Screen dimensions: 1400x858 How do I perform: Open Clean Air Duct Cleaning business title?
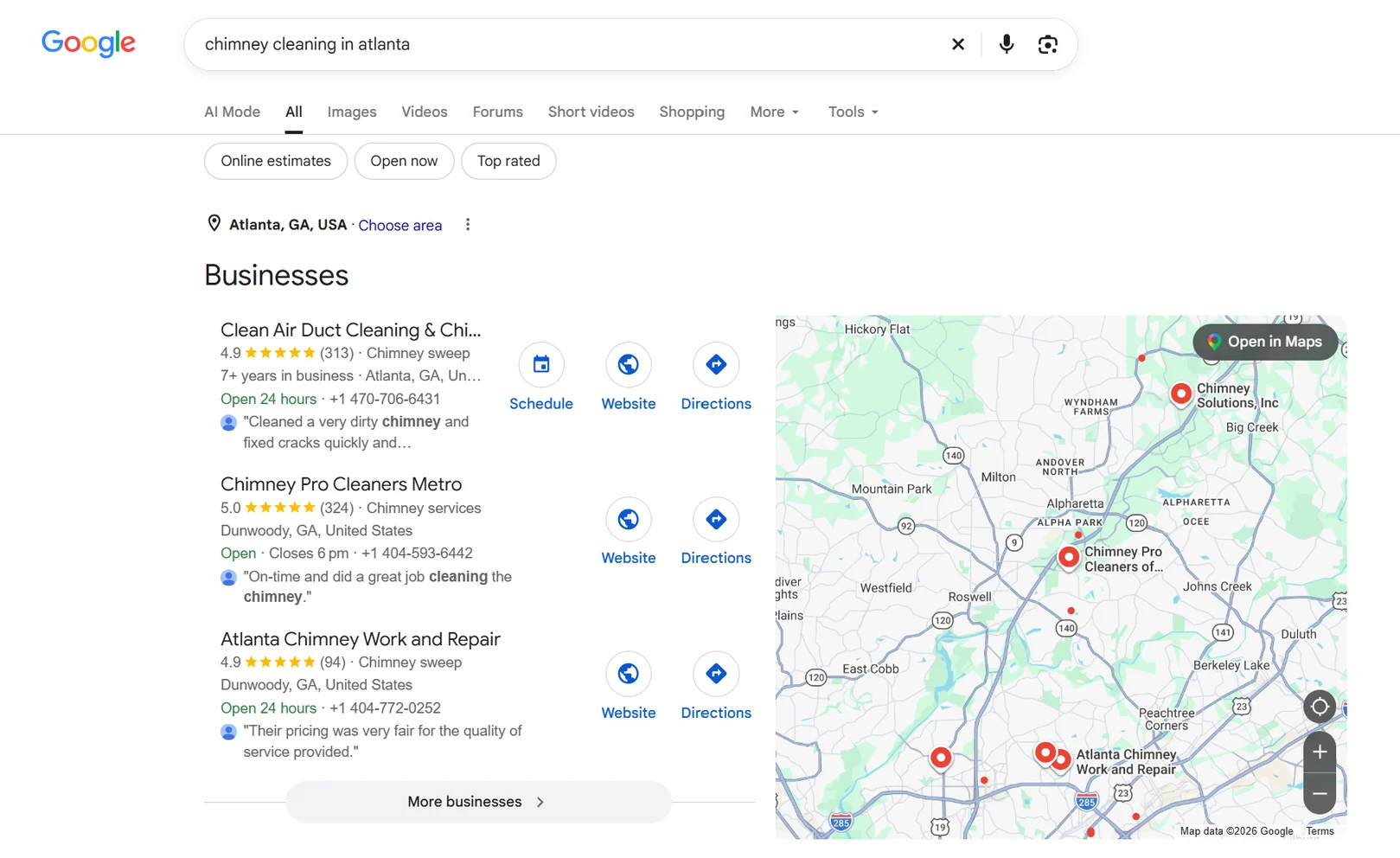click(350, 330)
